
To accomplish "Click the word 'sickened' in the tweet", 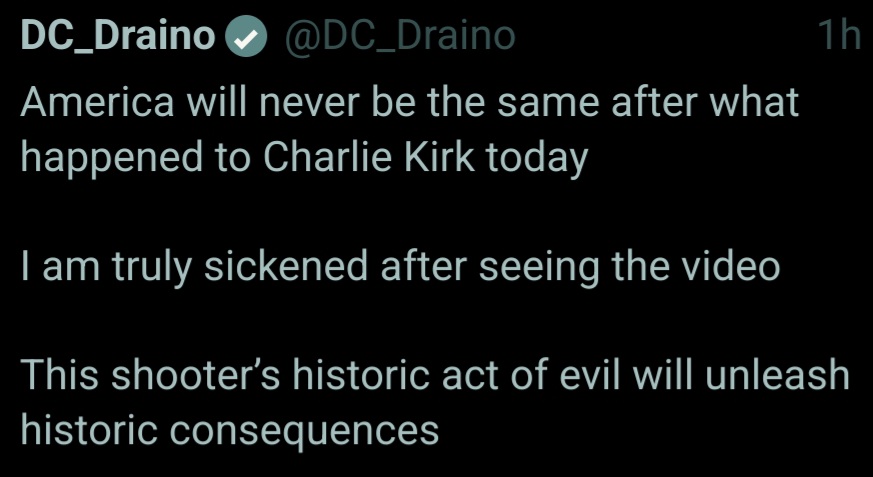I will click(286, 265).
